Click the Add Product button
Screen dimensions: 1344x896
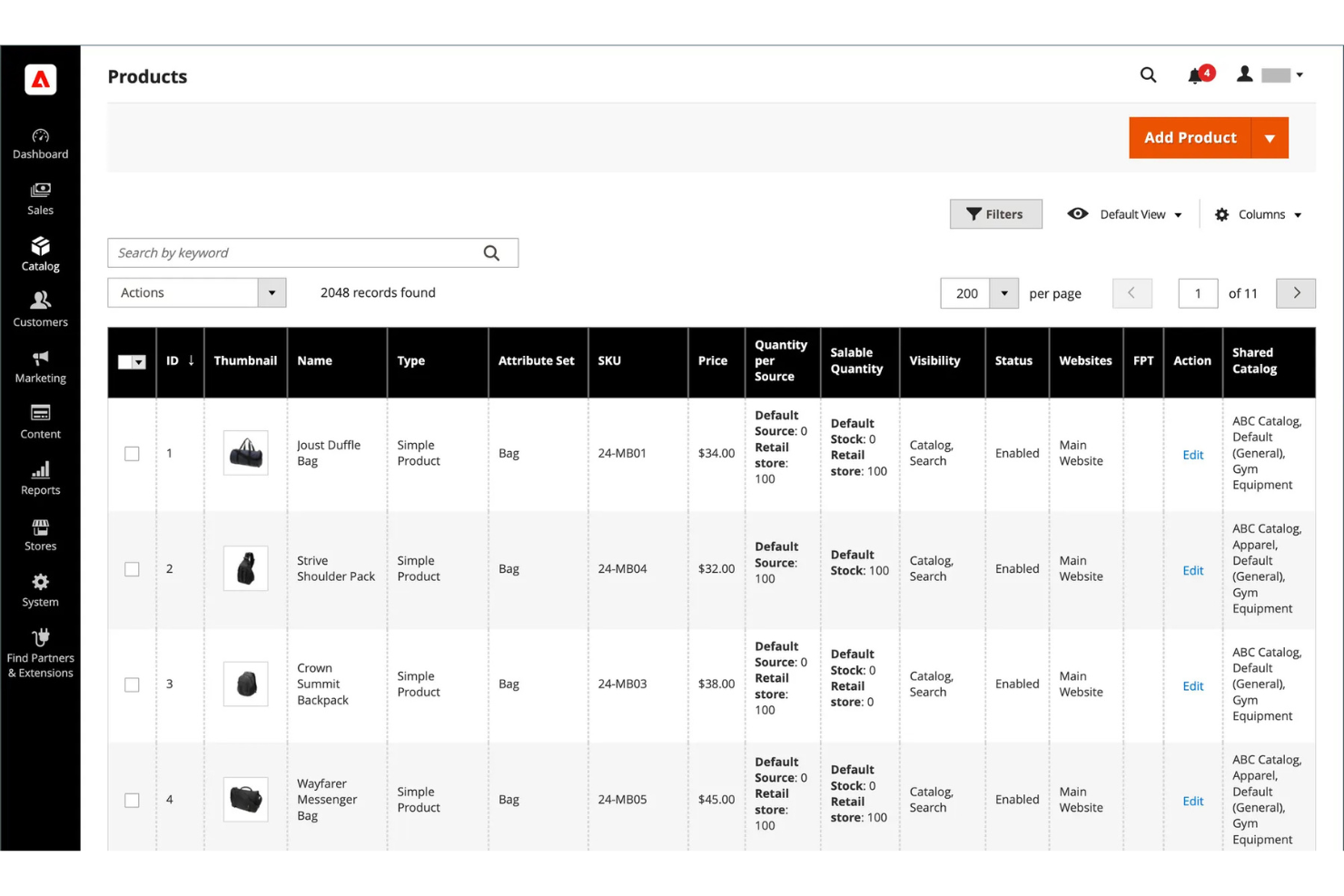point(1190,137)
